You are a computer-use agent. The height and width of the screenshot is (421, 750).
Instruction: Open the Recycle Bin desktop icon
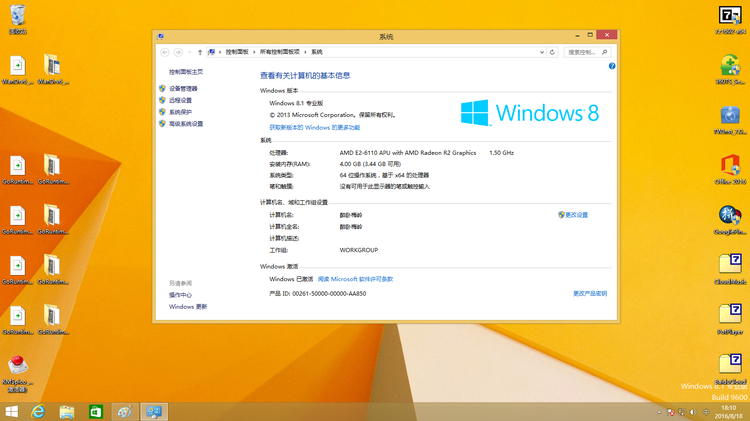pyautogui.click(x=18, y=19)
